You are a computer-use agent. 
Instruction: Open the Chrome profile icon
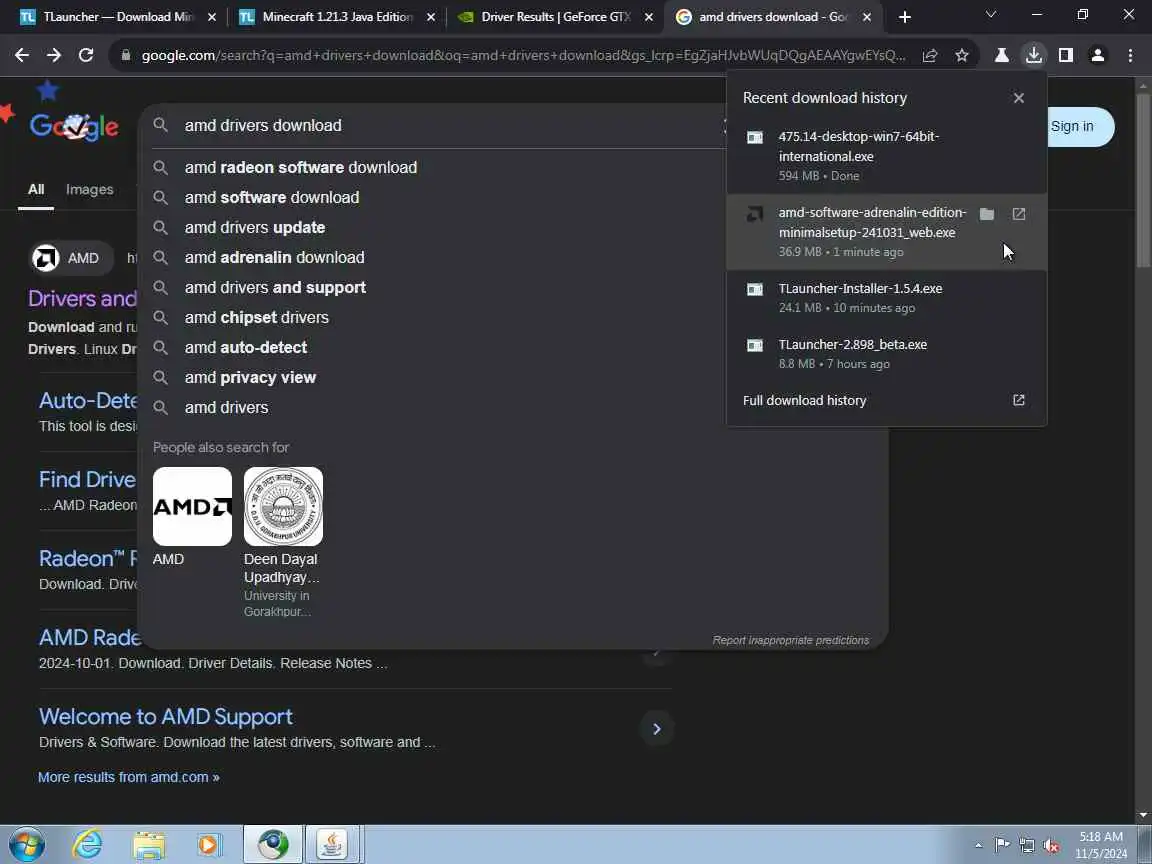1098,55
